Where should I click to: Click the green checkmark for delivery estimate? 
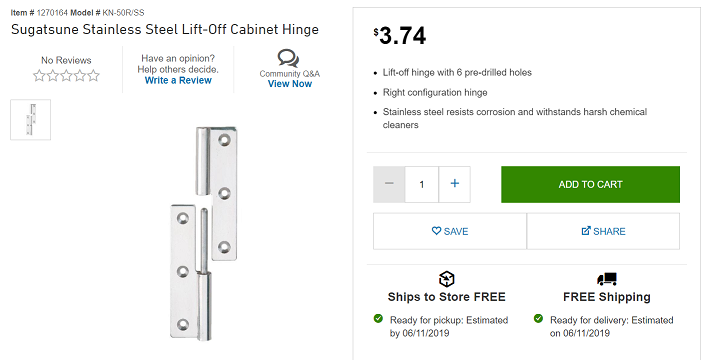[538, 318]
